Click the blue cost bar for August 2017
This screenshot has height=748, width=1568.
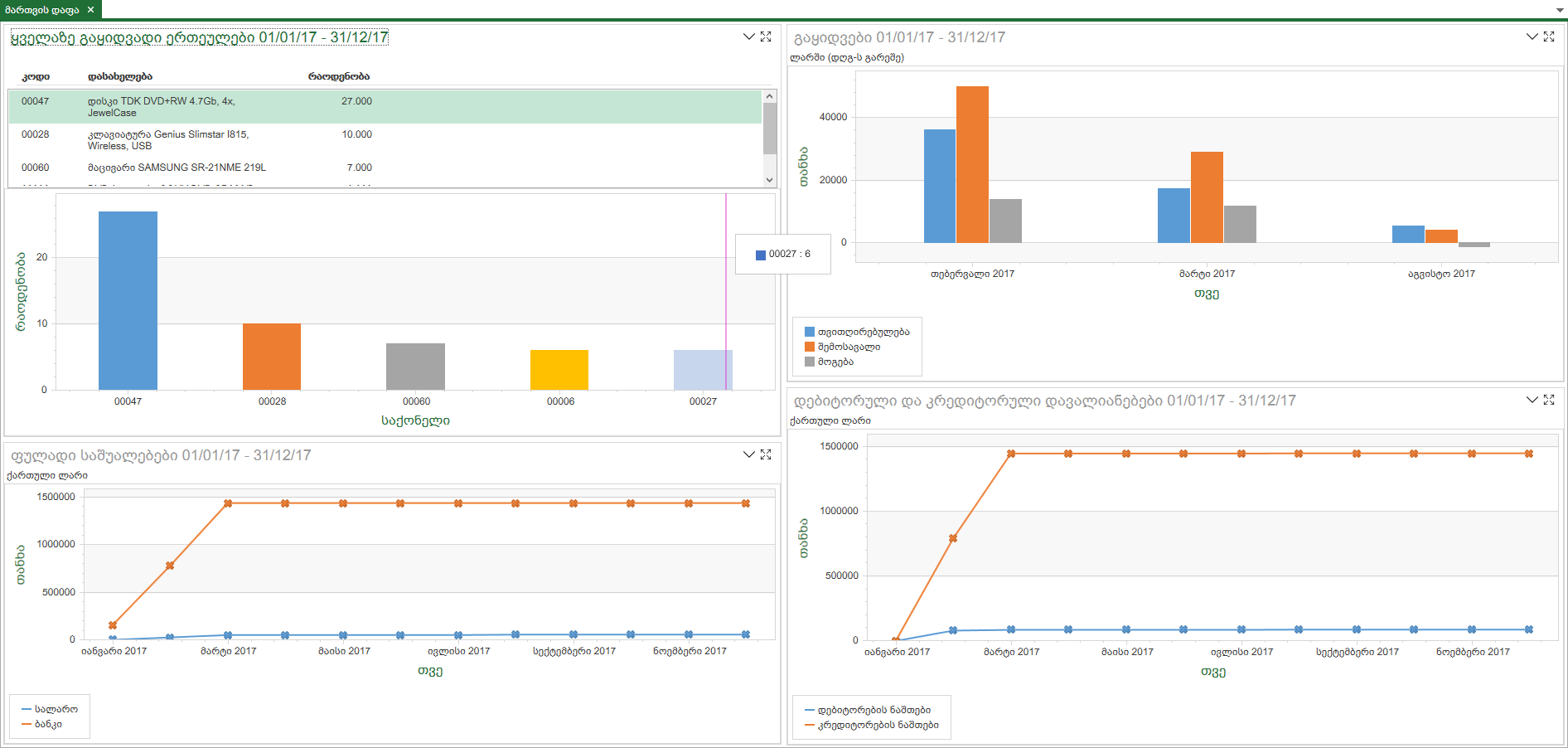1408,234
